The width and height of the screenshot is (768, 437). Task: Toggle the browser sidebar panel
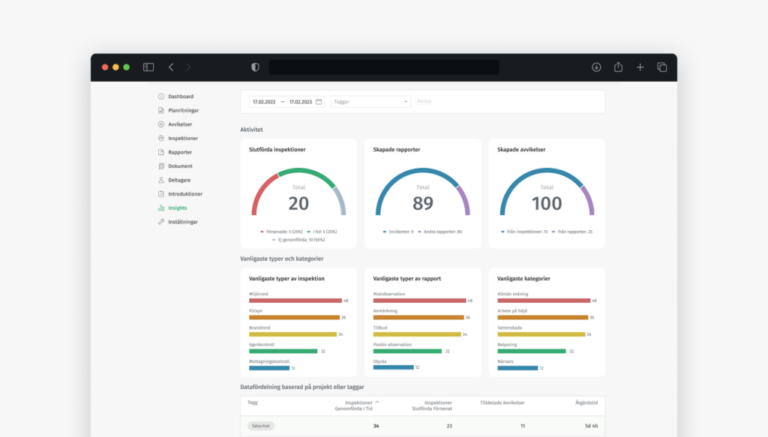[148, 67]
